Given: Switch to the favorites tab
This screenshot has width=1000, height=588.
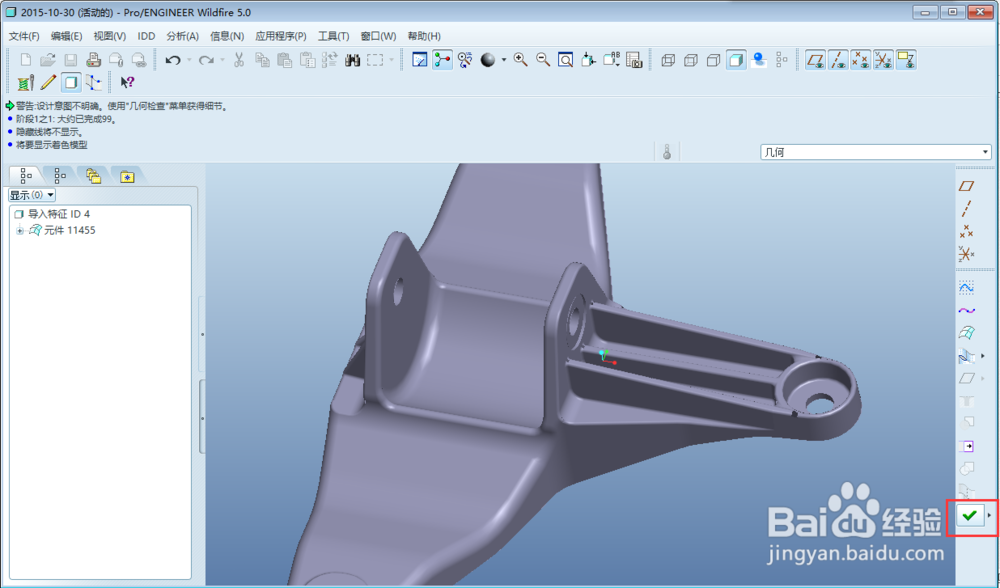Looking at the screenshot, I should 127,175.
